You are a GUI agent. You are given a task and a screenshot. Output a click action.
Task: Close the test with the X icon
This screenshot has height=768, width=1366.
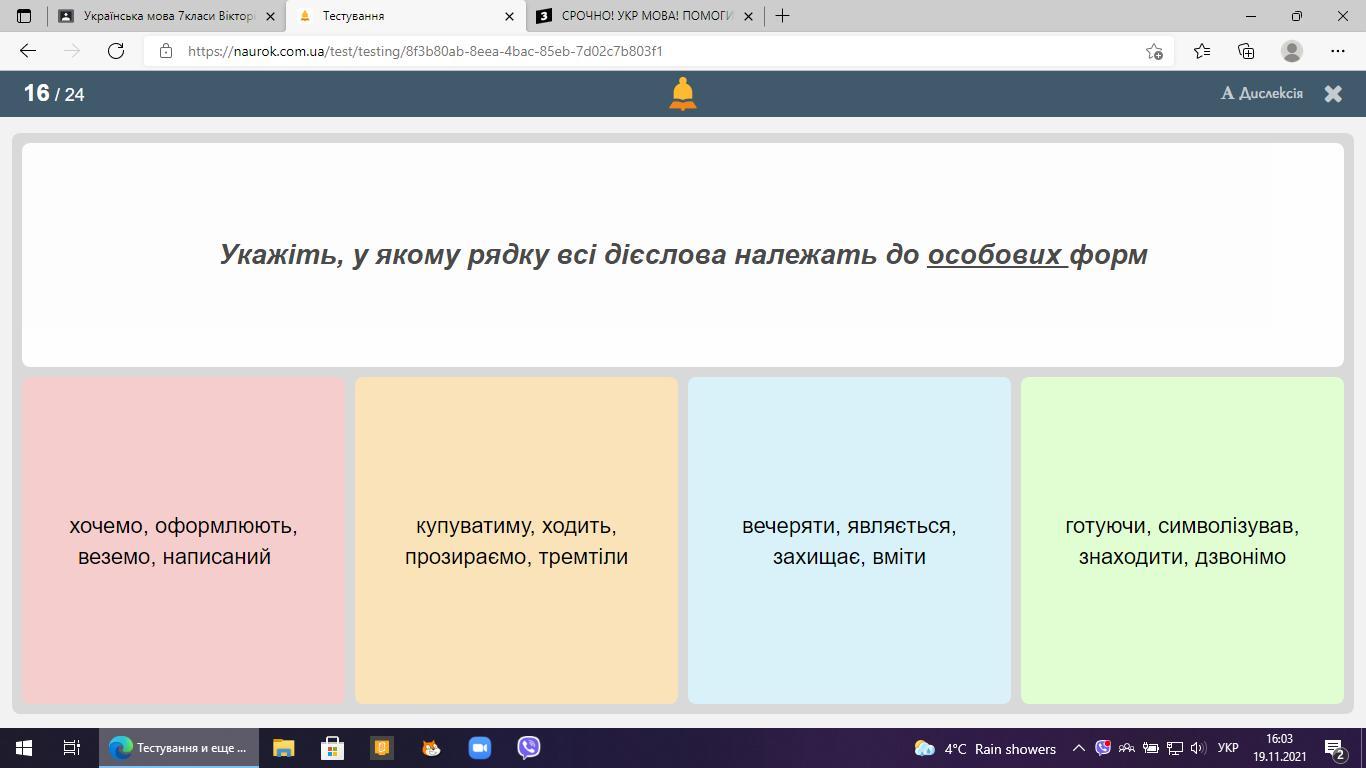coord(1333,94)
